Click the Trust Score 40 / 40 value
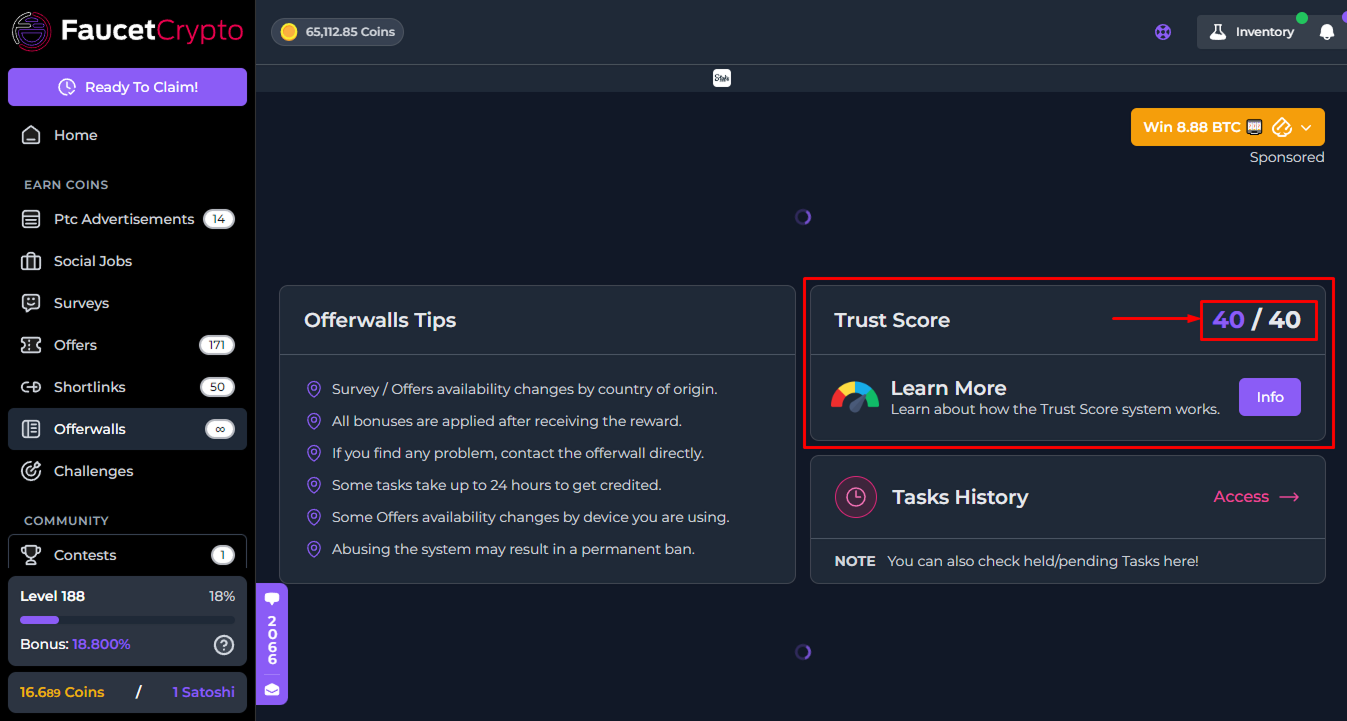The image size is (1347, 721). coord(1257,320)
